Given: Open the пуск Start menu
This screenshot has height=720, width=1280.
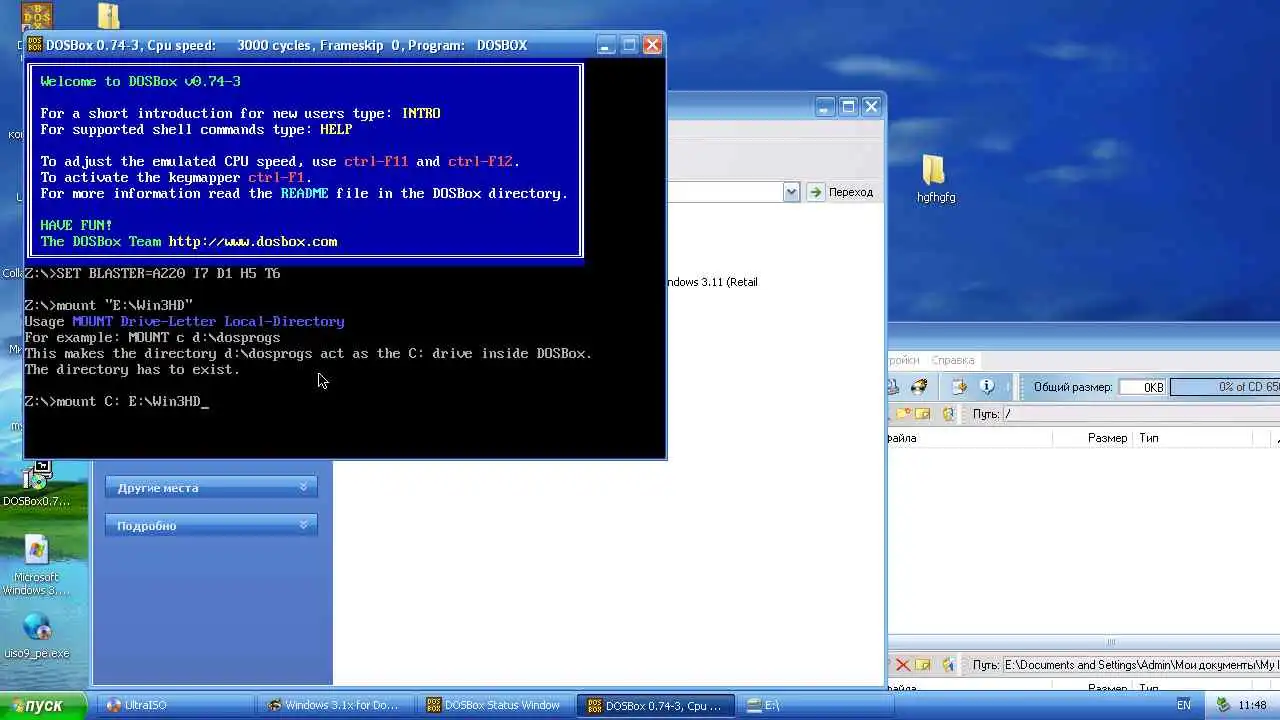Looking at the screenshot, I should 44,705.
